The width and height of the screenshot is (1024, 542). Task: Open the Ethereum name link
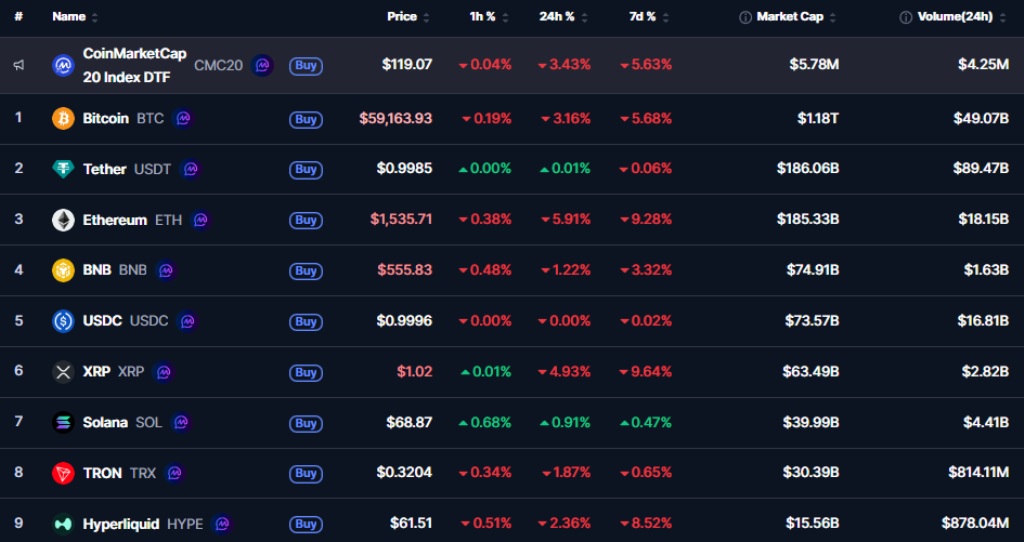(115, 220)
